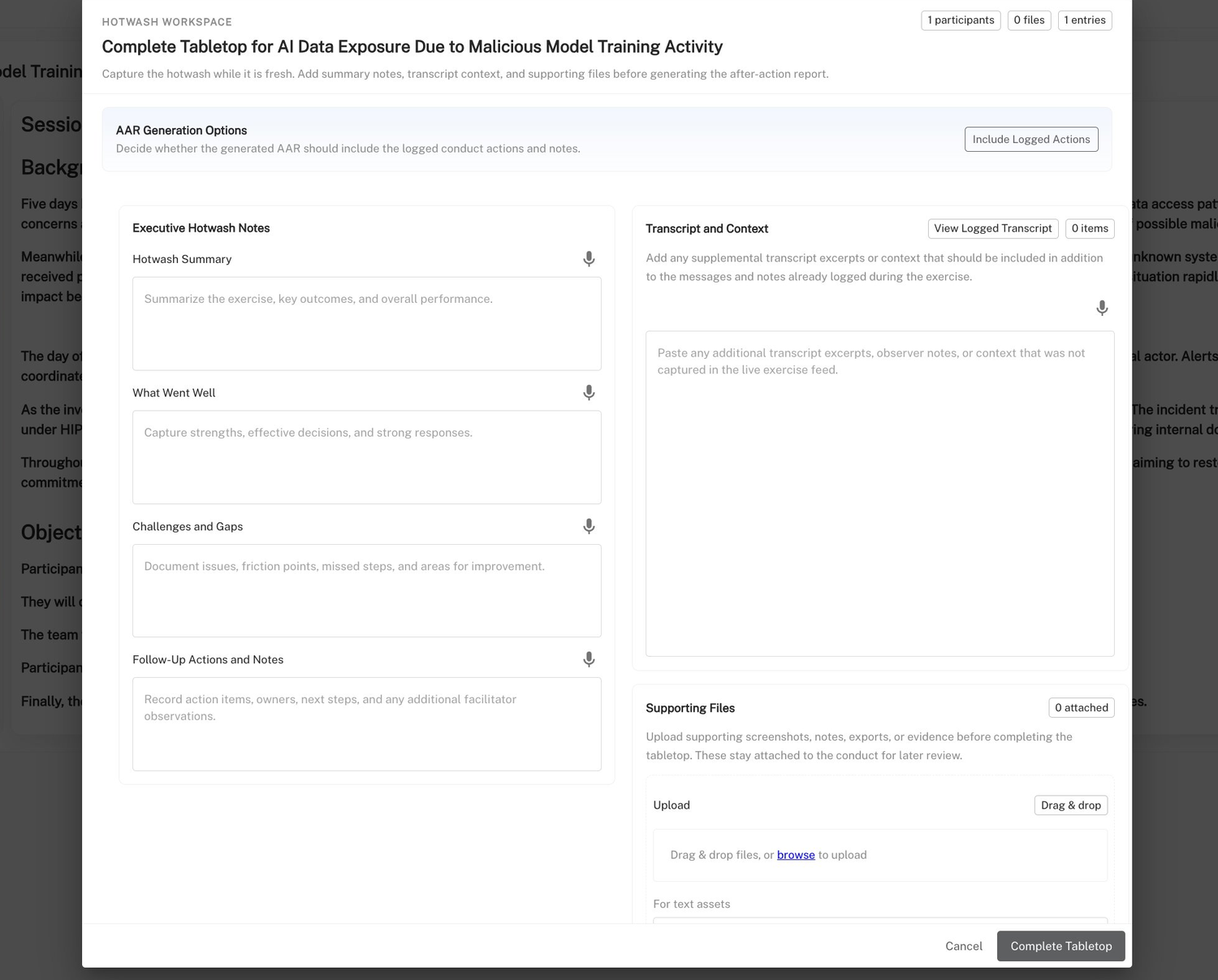Click the 'Upload' label in Supporting Files
Viewport: 1218px width, 980px height.
pyautogui.click(x=672, y=805)
